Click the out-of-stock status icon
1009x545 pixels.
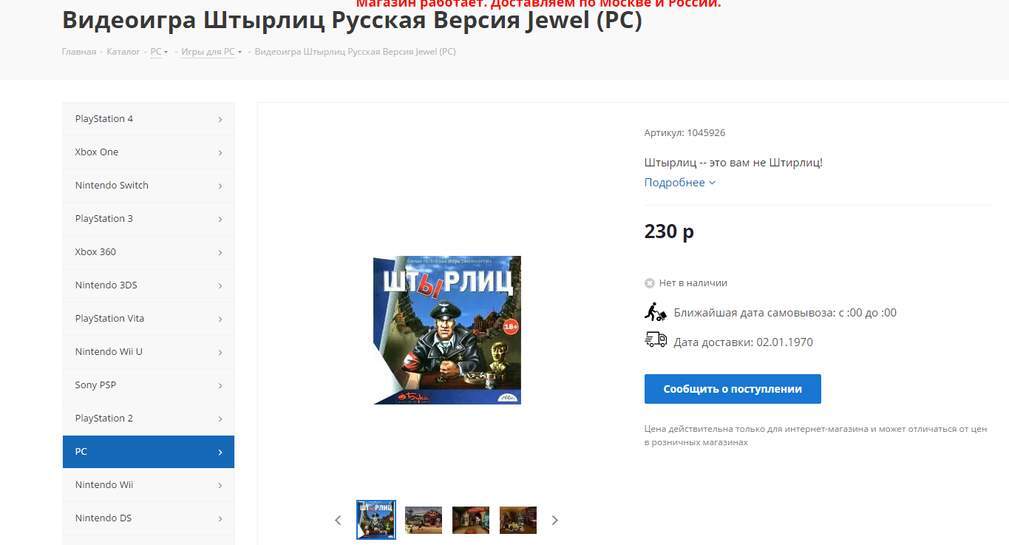tap(649, 283)
